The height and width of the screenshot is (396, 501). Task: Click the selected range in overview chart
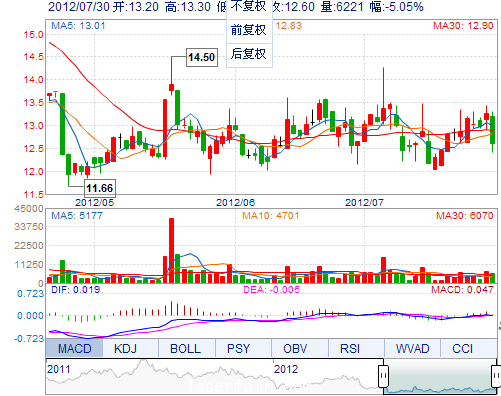click(440, 377)
